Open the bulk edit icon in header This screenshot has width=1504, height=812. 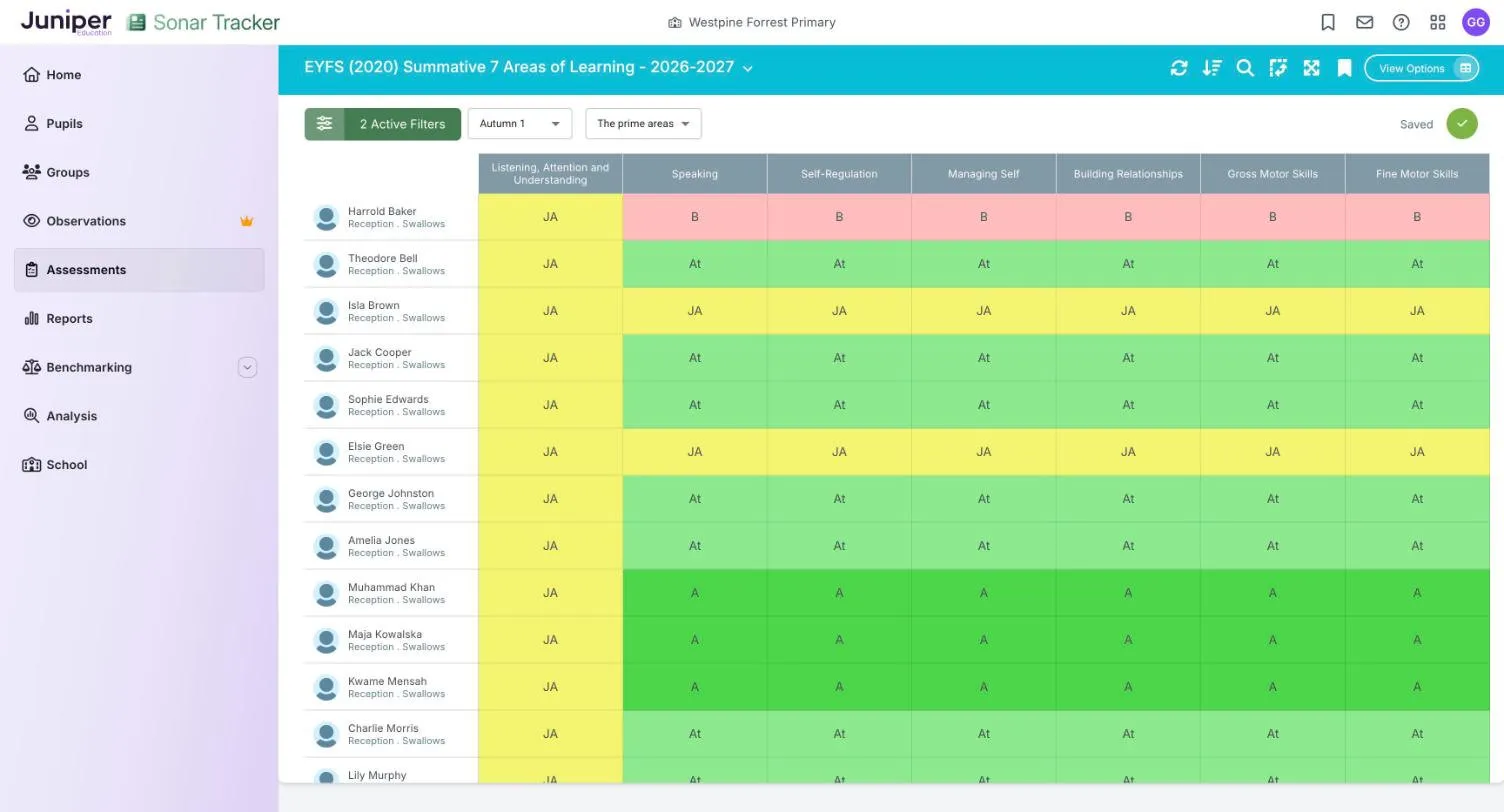pos(1278,68)
